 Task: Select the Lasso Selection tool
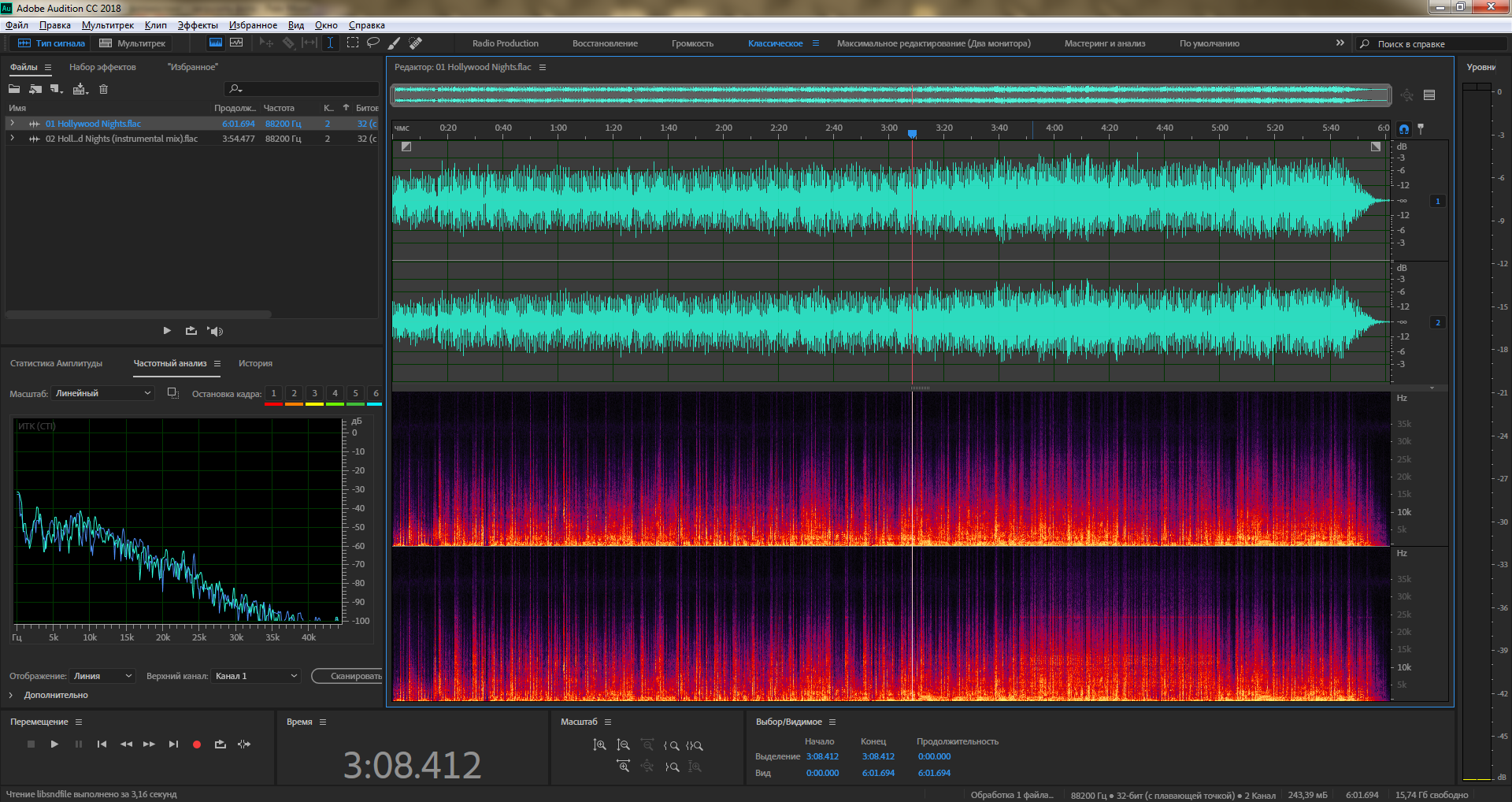373,43
